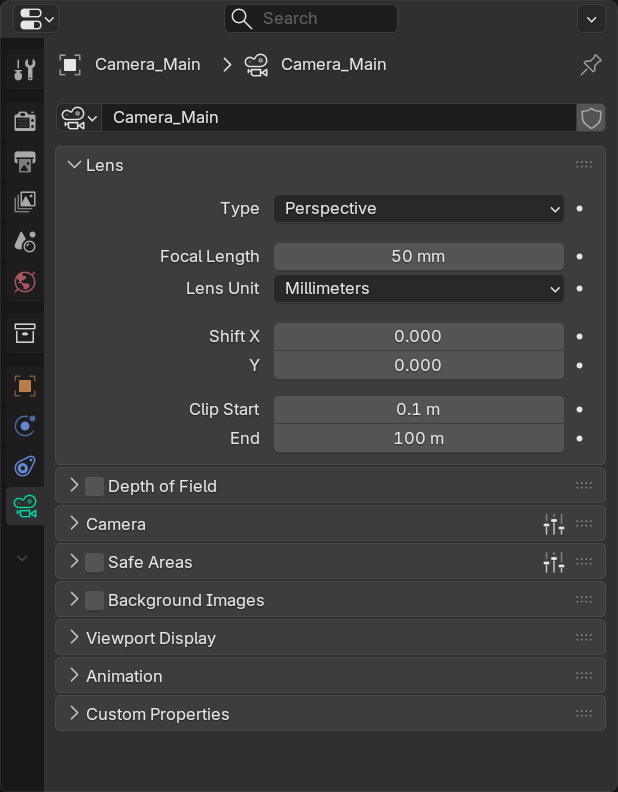
Task: Click the Focal Length 50 mm field
Action: [419, 257]
